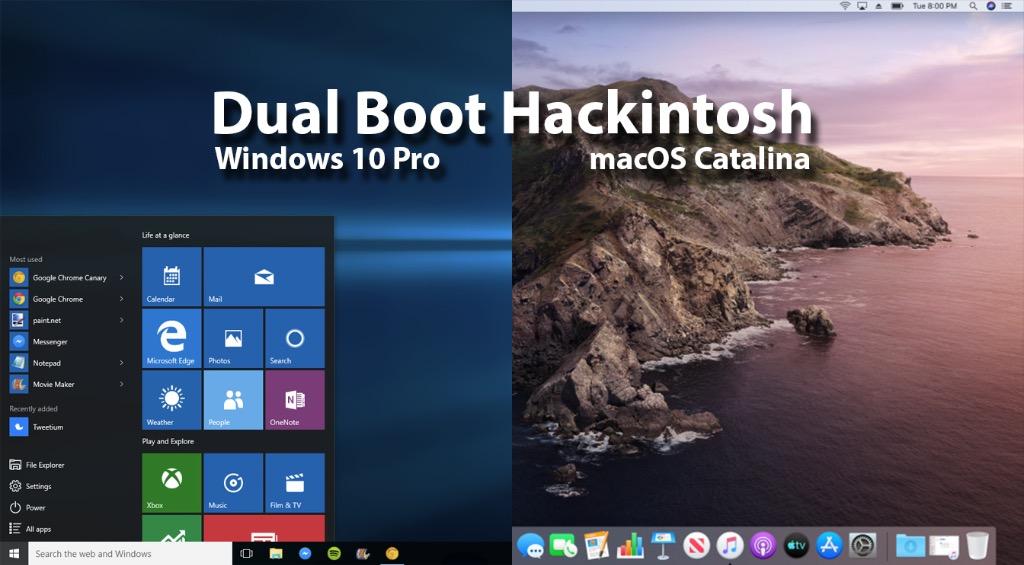The height and width of the screenshot is (565, 1024).
Task: Open the minimized window in the Dock
Action: click(x=944, y=545)
